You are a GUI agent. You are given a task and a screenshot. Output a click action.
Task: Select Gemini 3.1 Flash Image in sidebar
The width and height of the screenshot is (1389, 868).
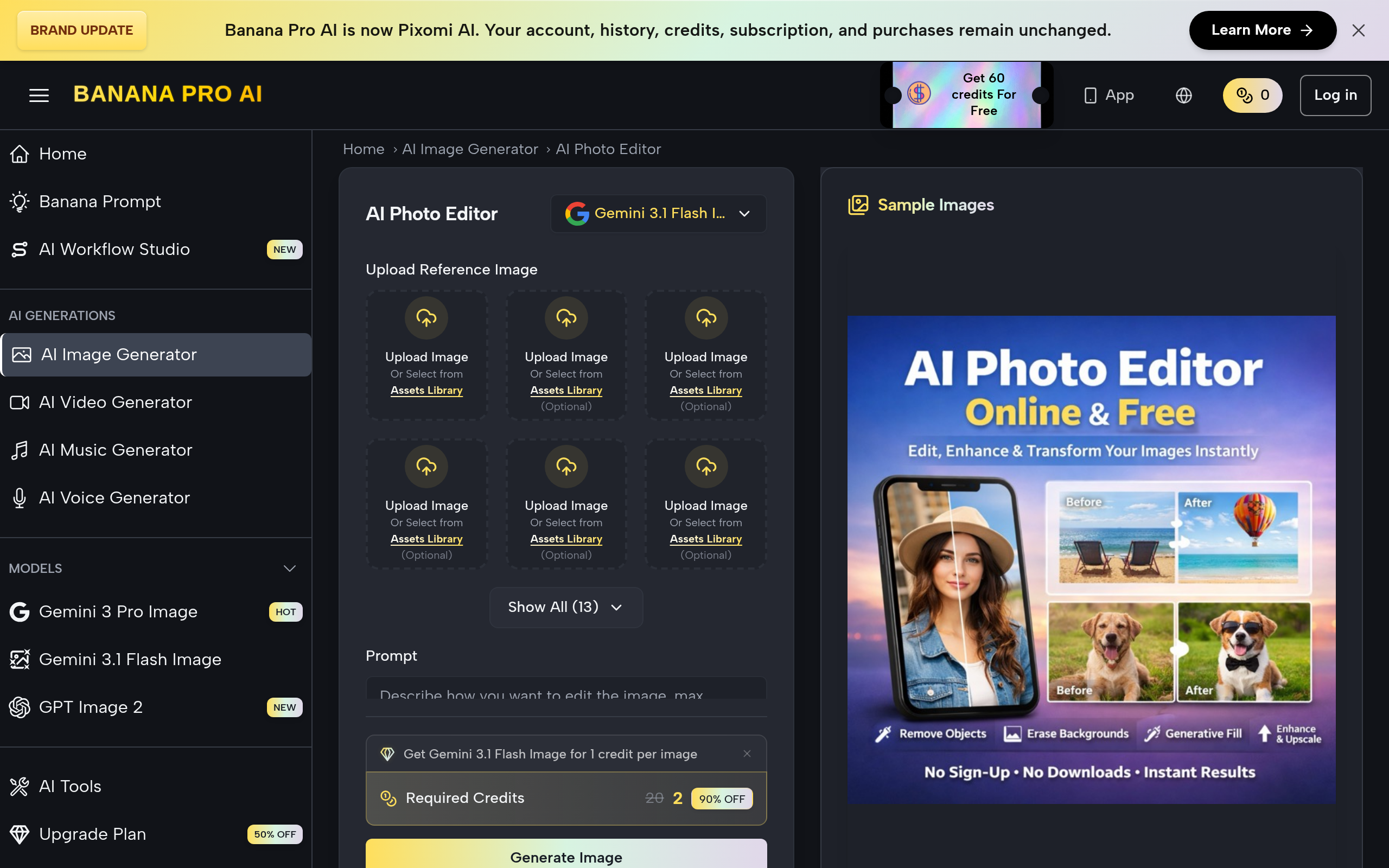[x=156, y=660]
